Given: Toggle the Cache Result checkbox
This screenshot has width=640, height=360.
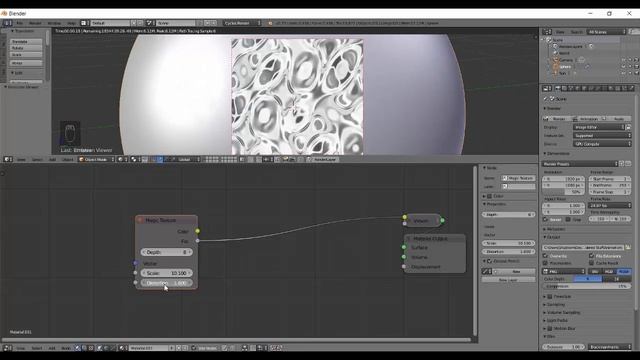Looking at the screenshot, I should coord(591,263).
